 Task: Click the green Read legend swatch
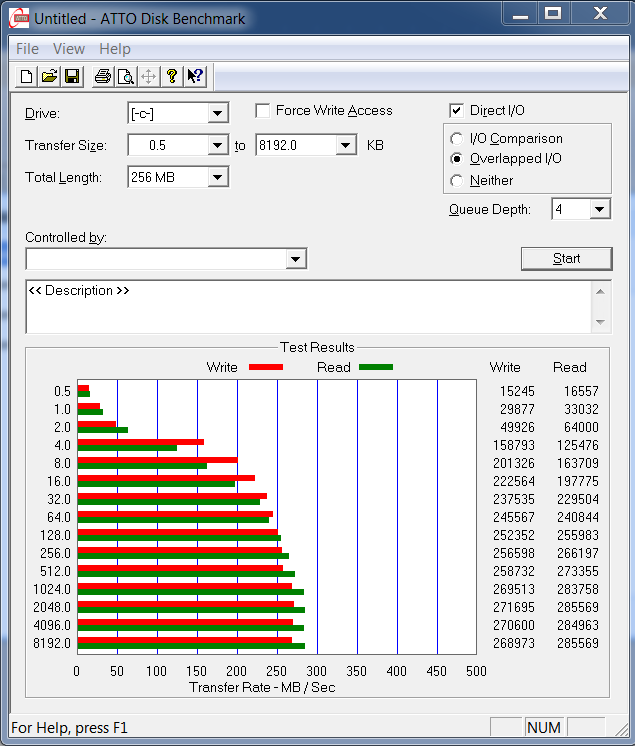click(x=376, y=367)
